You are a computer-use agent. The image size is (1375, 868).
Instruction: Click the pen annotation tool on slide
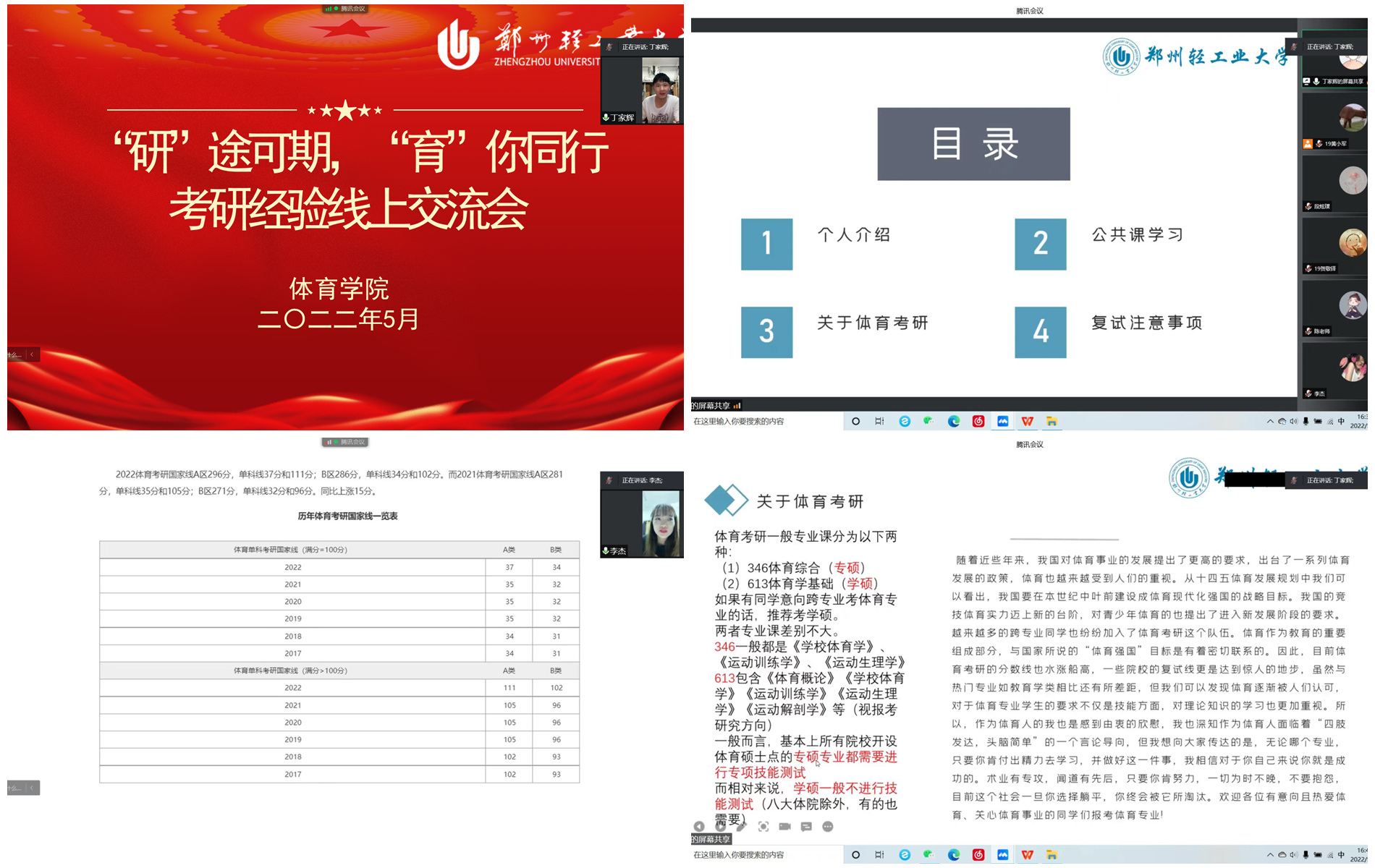click(741, 827)
